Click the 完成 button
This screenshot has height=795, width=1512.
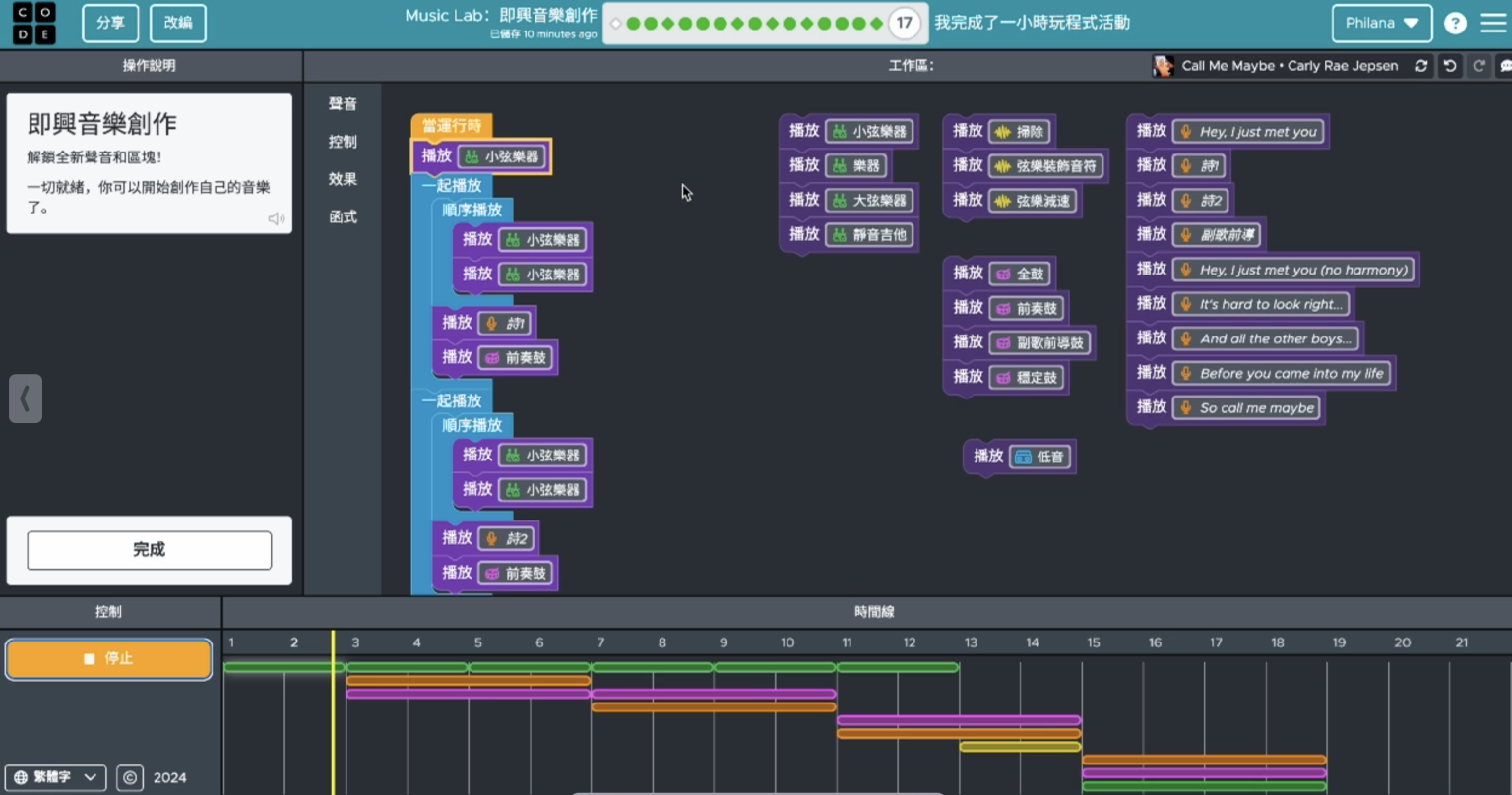149,550
